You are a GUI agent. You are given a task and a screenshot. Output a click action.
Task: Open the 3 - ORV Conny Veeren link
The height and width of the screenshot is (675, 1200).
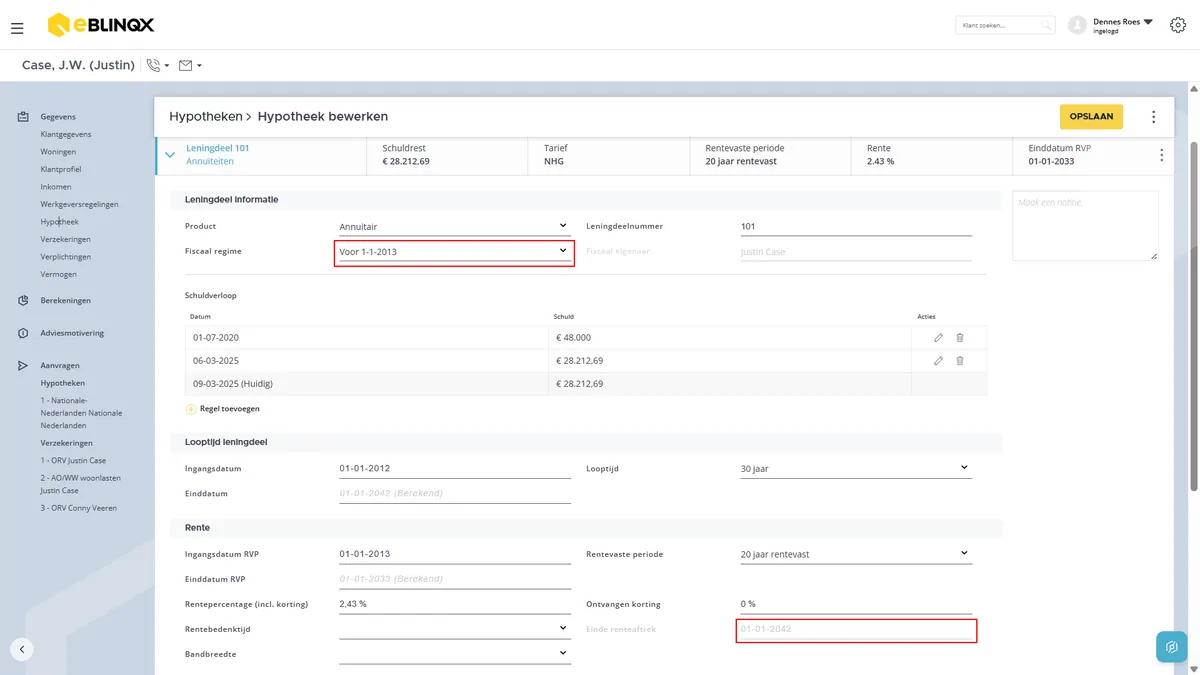pos(79,508)
